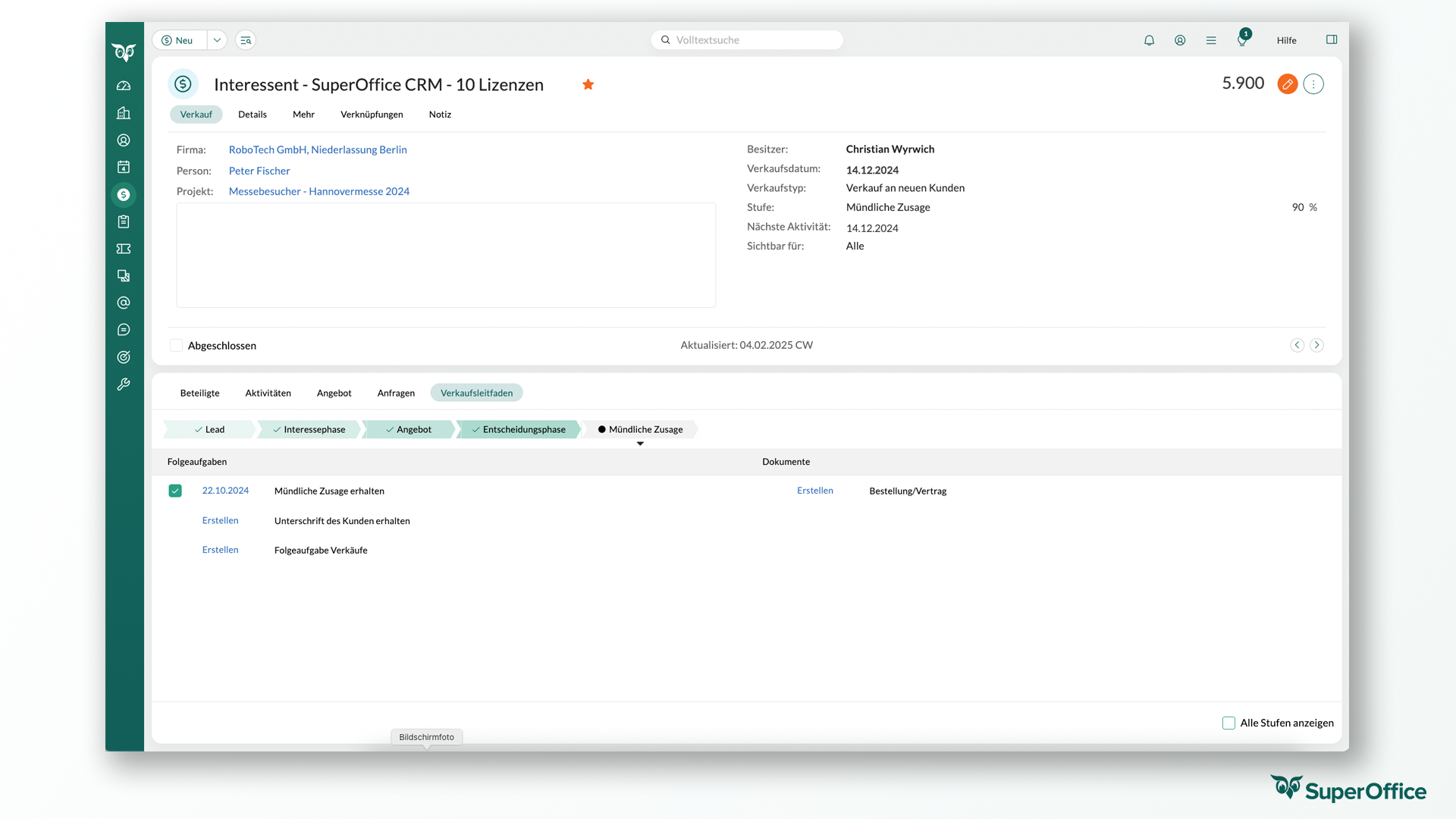Open the three-dot options menu beside edit
This screenshot has width=1456, height=819.
pos(1313,84)
